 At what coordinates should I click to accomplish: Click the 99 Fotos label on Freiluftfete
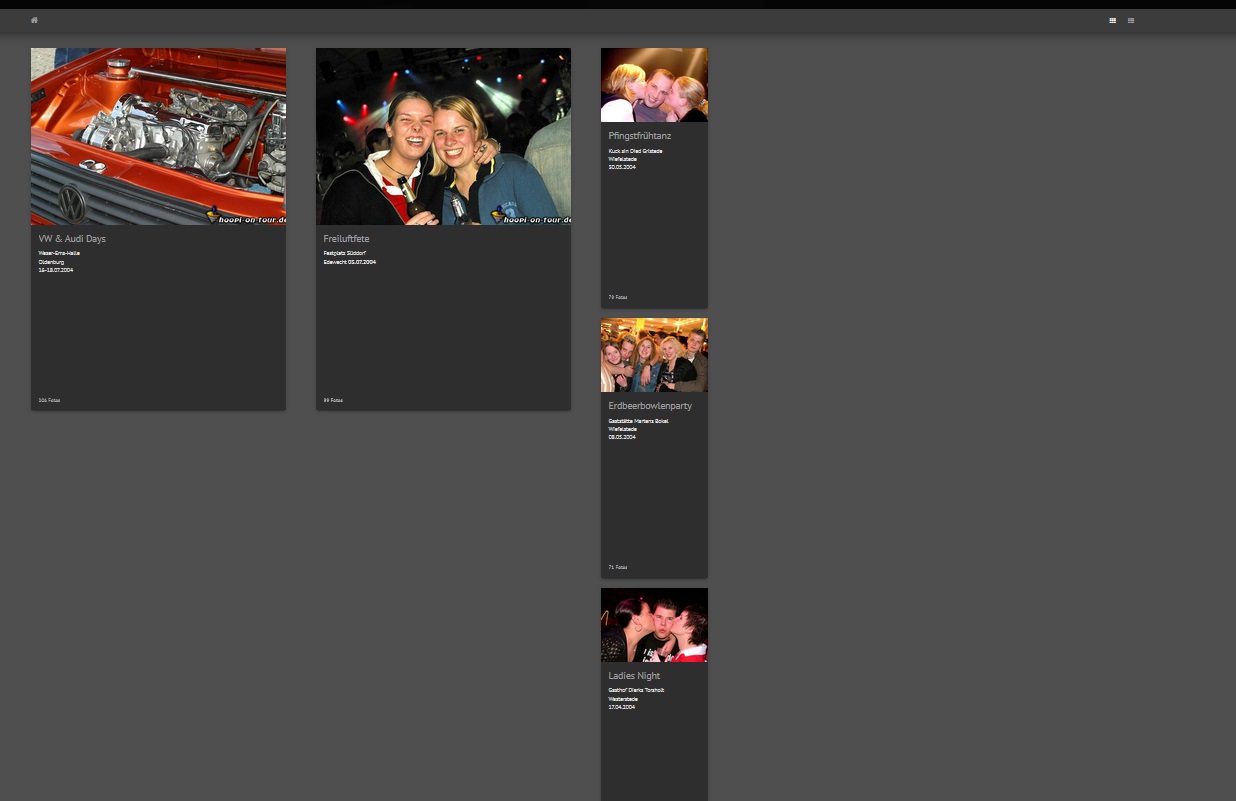[333, 400]
